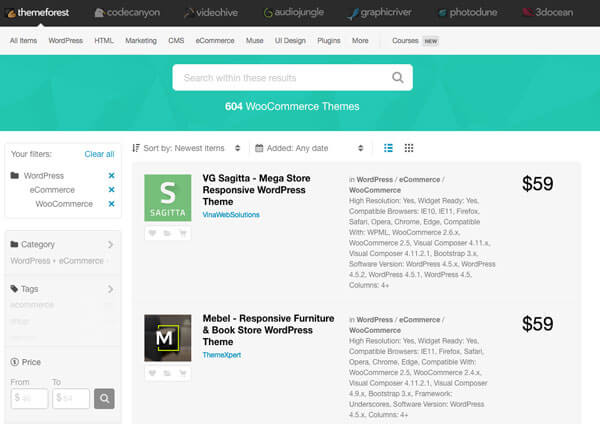Open the HTML category menu

104,41
